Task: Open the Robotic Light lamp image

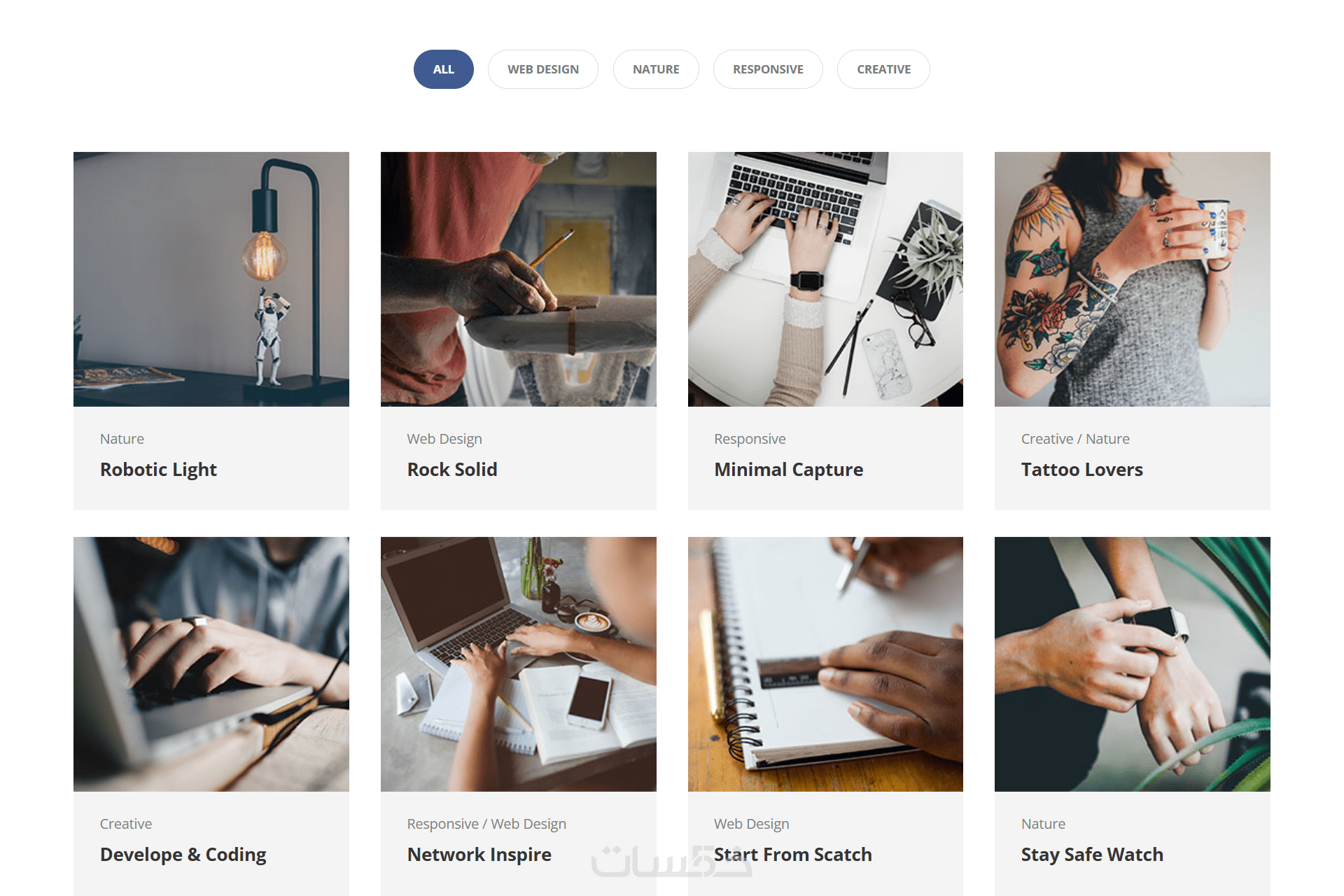Action: click(x=211, y=279)
